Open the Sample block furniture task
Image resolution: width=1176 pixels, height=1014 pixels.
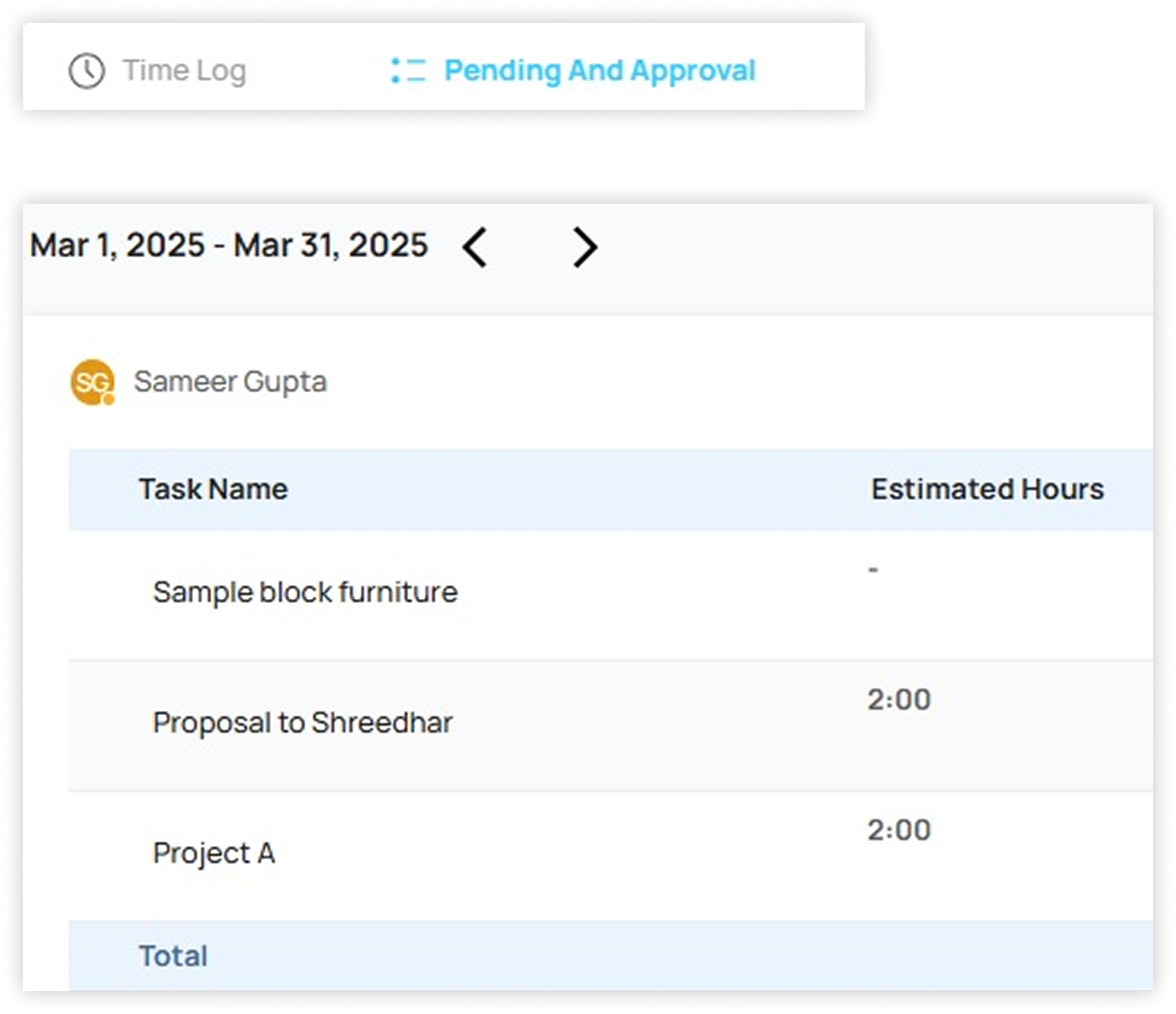[305, 592]
